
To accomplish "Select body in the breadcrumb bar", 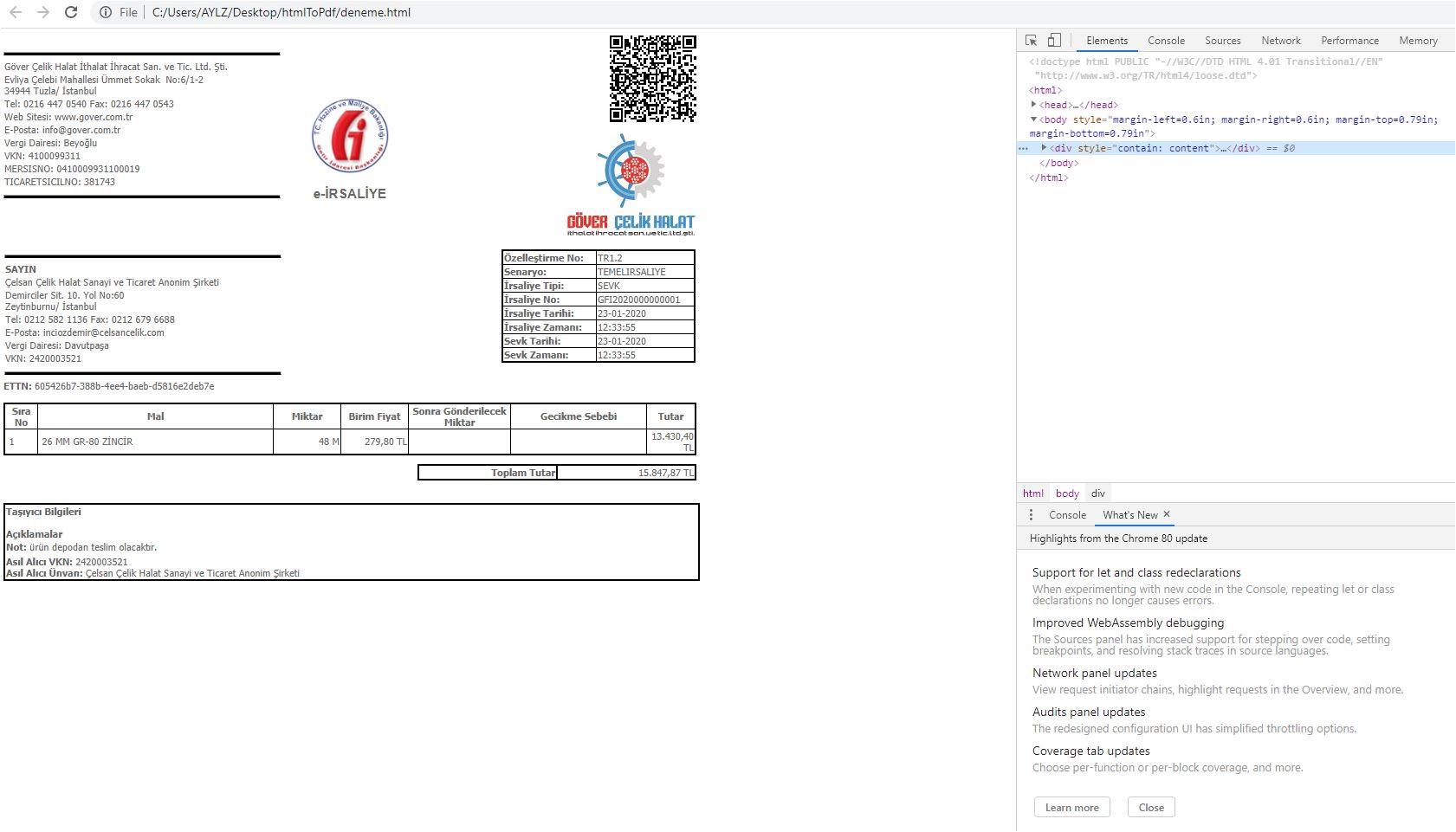I will (1067, 493).
